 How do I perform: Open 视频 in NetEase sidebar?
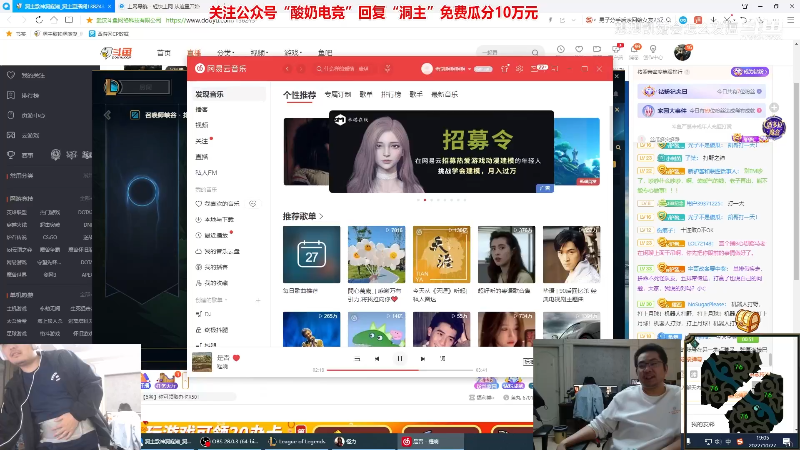tap(202, 125)
